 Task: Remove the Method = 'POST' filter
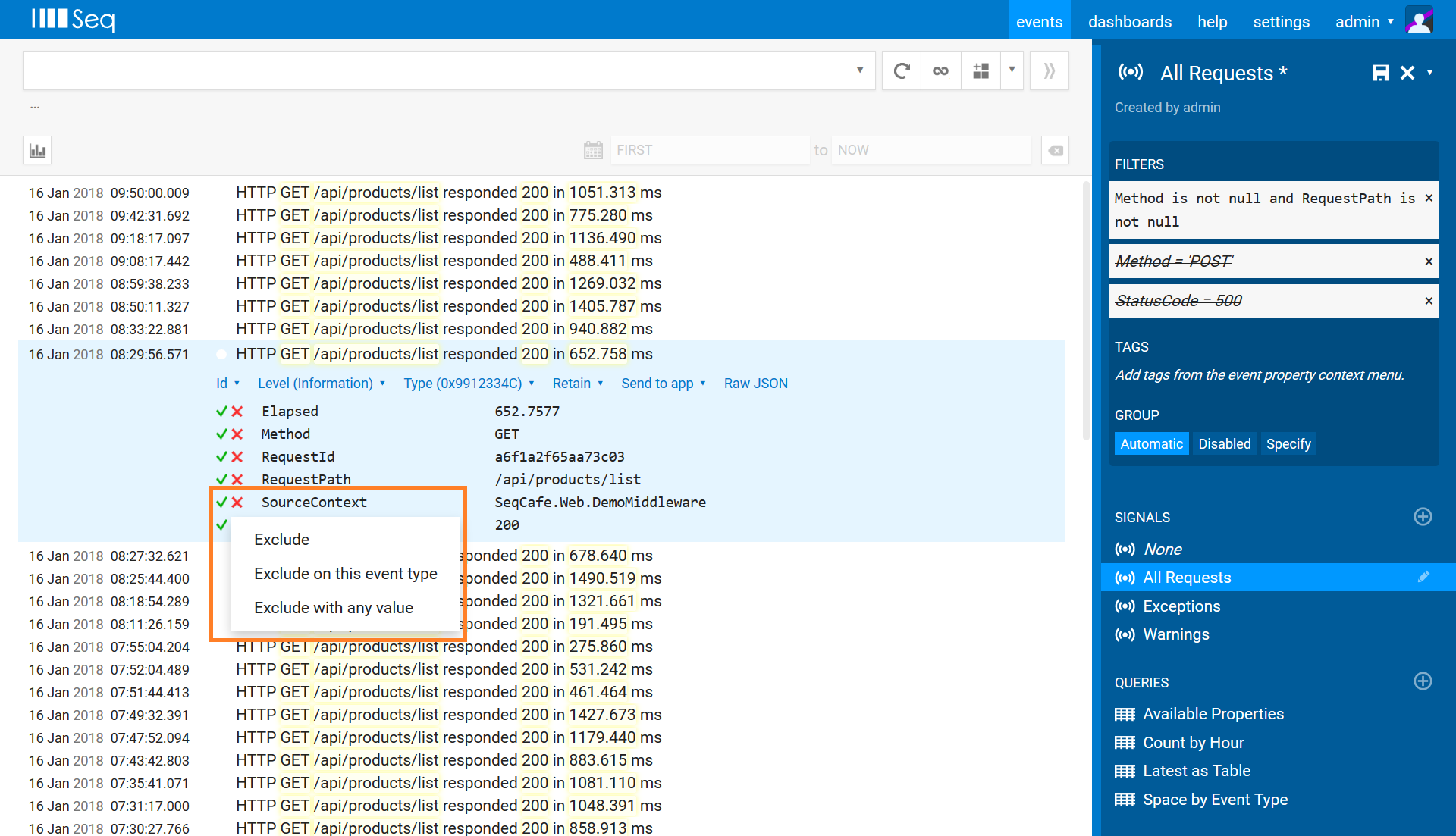click(1429, 261)
